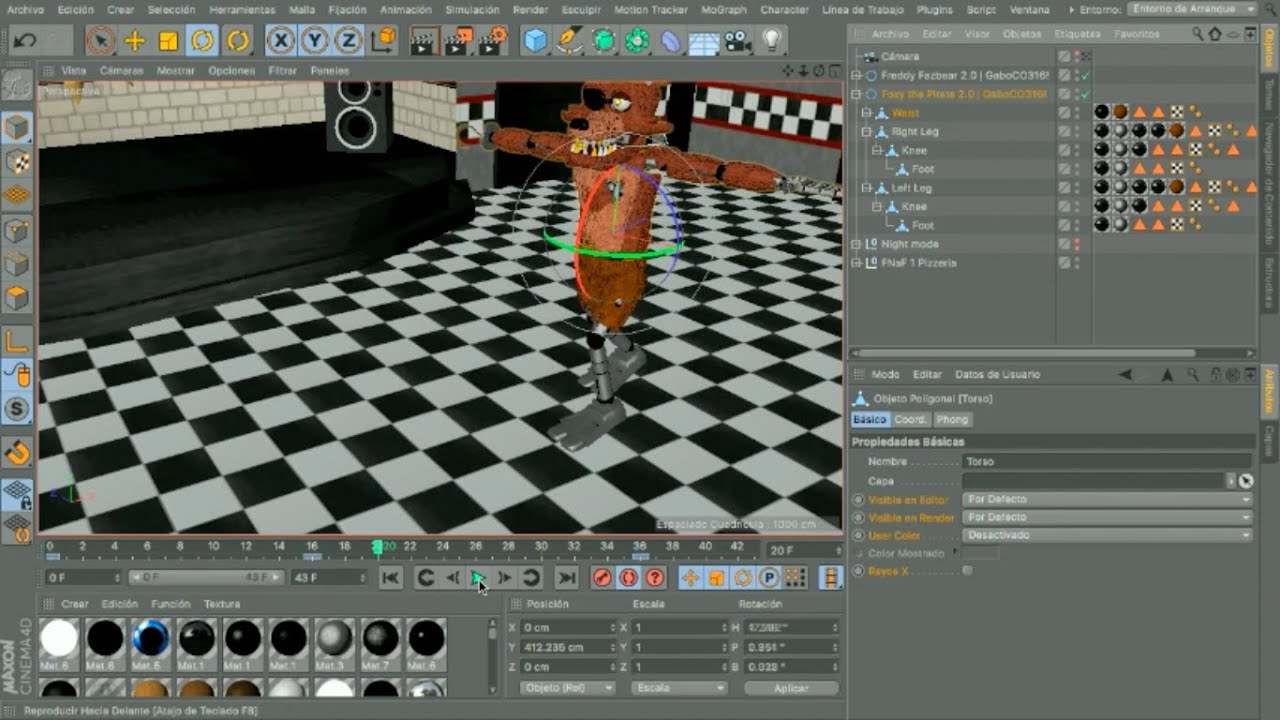
Task: Click the Nombre field containing Torso
Action: tap(1107, 462)
